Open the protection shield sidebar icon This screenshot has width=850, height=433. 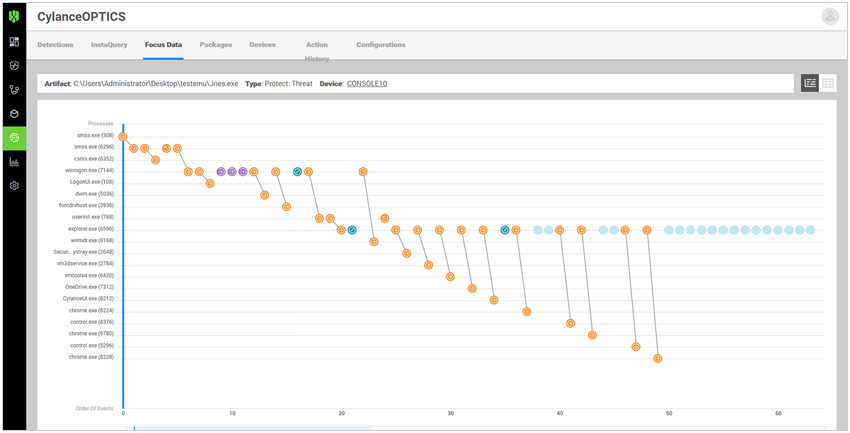click(14, 66)
